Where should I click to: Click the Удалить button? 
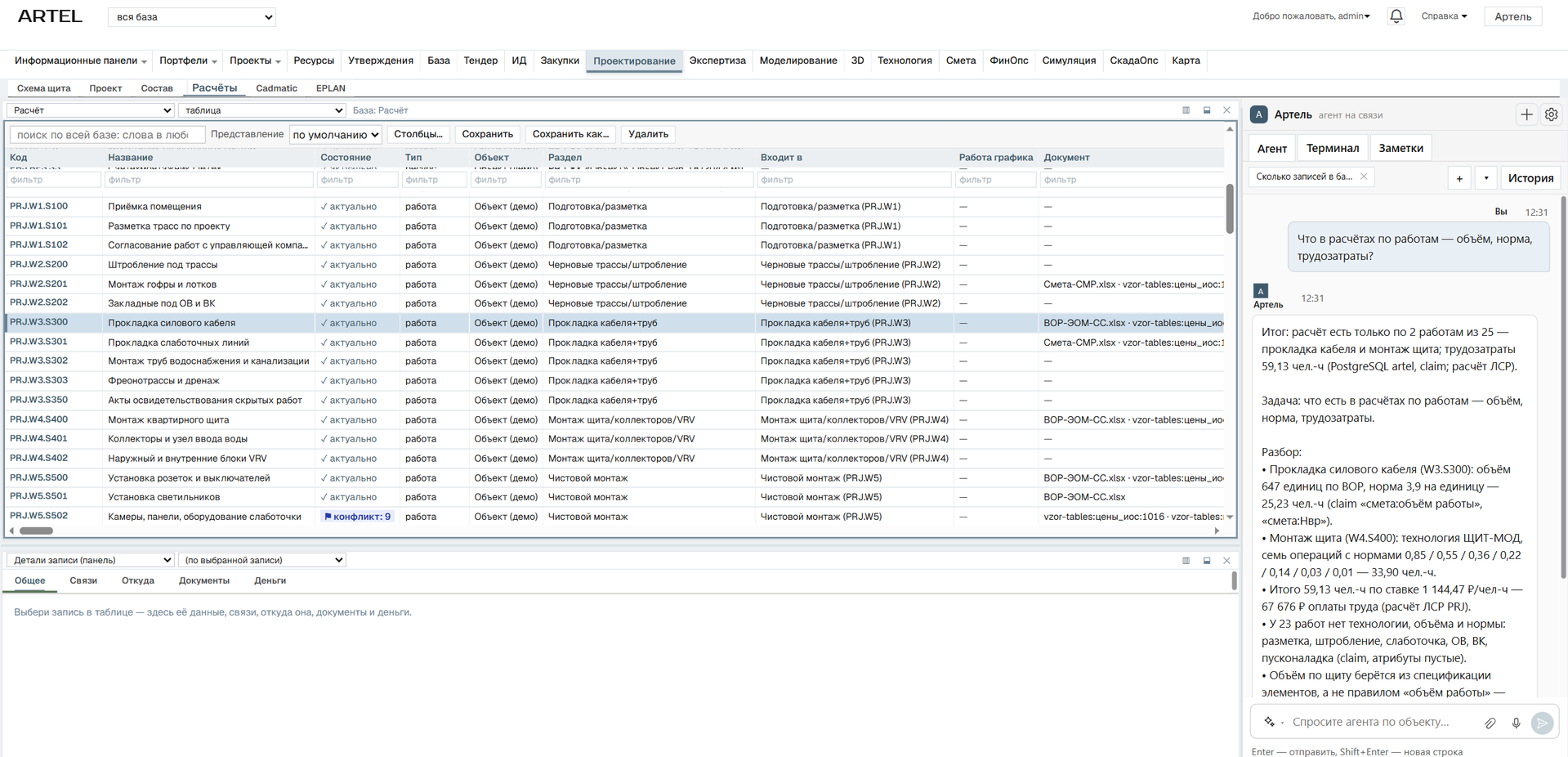[648, 134]
